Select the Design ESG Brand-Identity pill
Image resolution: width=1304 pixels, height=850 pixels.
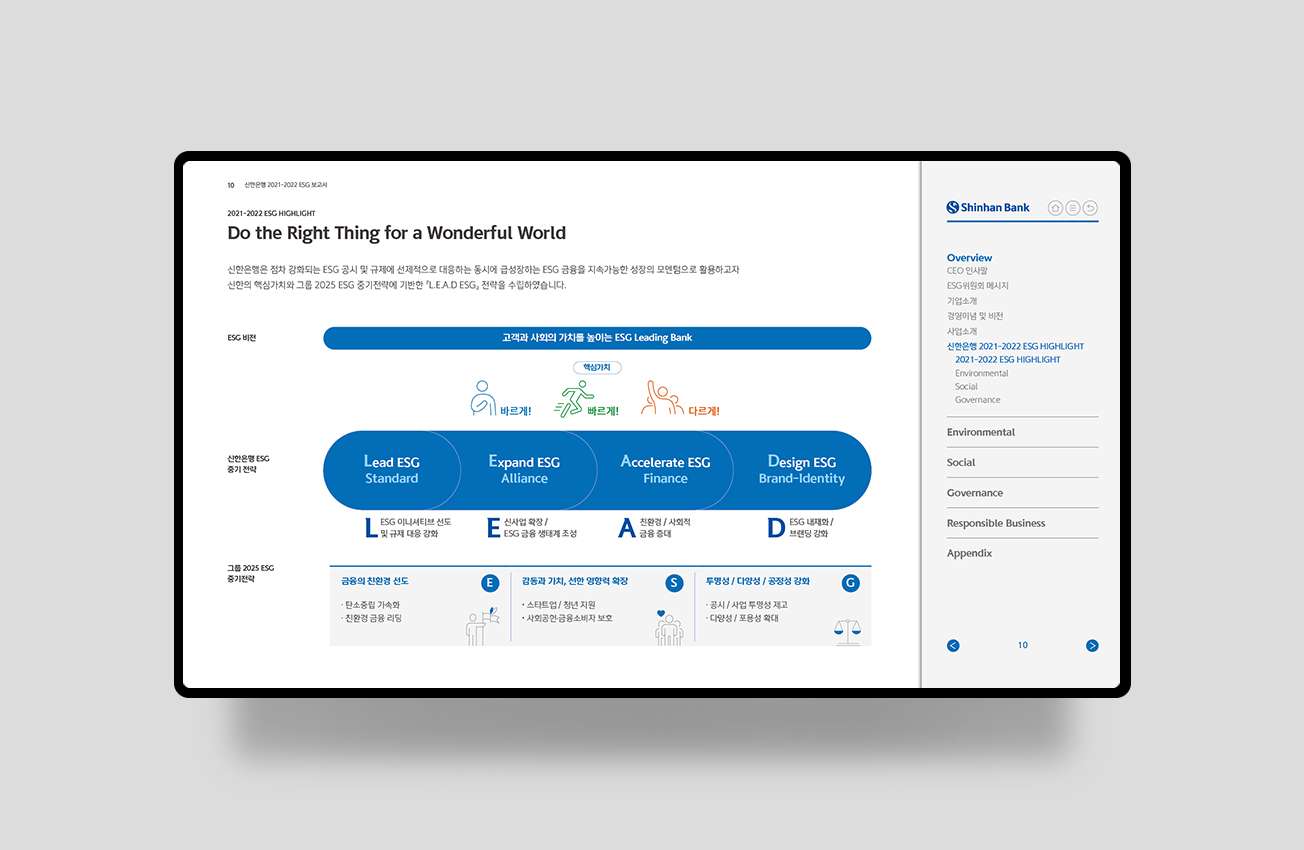pyautogui.click(x=802, y=470)
